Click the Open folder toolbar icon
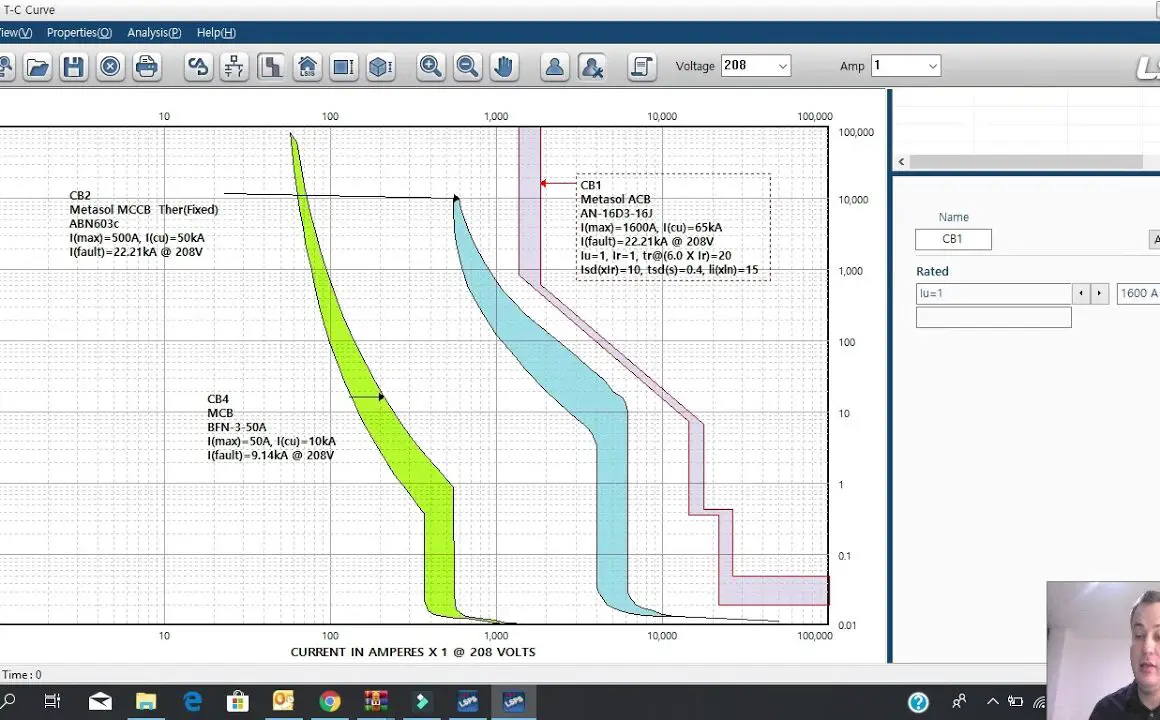 [x=37, y=67]
